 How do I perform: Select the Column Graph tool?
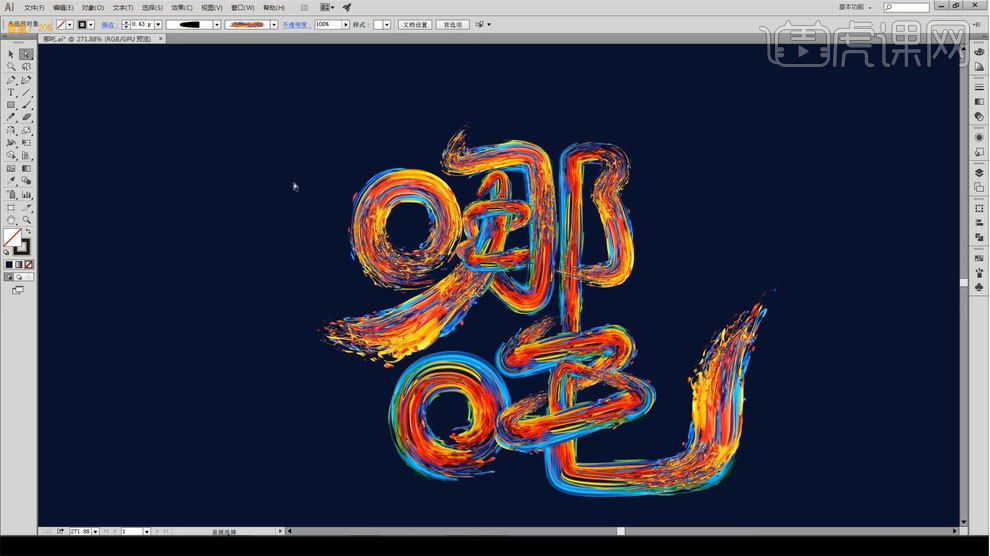pos(26,195)
